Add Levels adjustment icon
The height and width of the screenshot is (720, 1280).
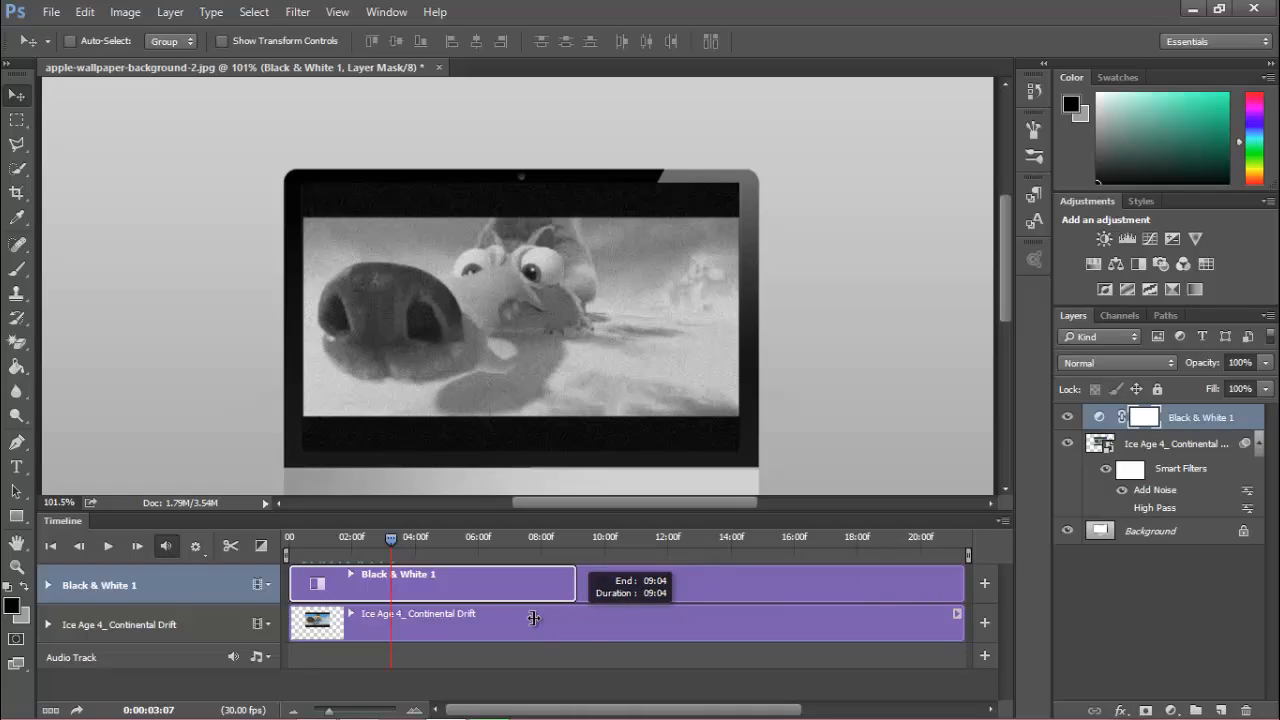pos(1127,239)
